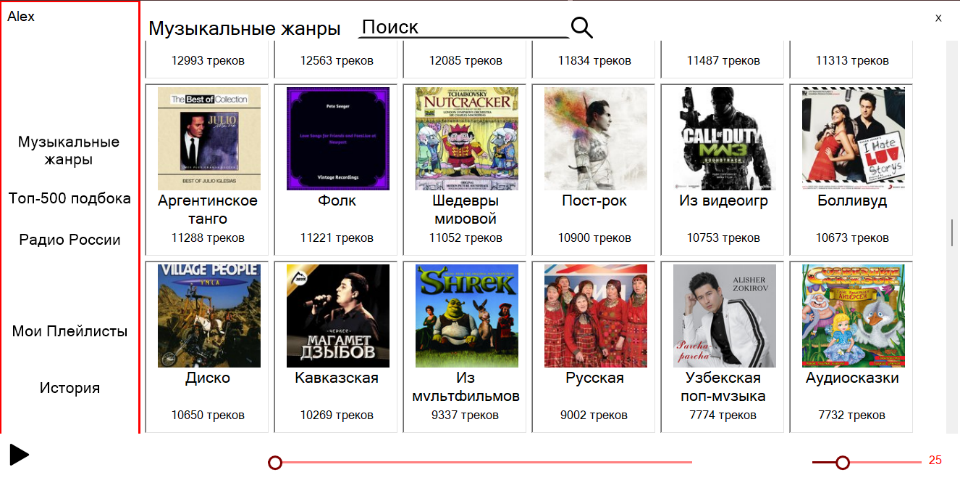Viewport: 960px width, 491px height.
Task: Click the Шедевры мировой genre title
Action: point(466,209)
